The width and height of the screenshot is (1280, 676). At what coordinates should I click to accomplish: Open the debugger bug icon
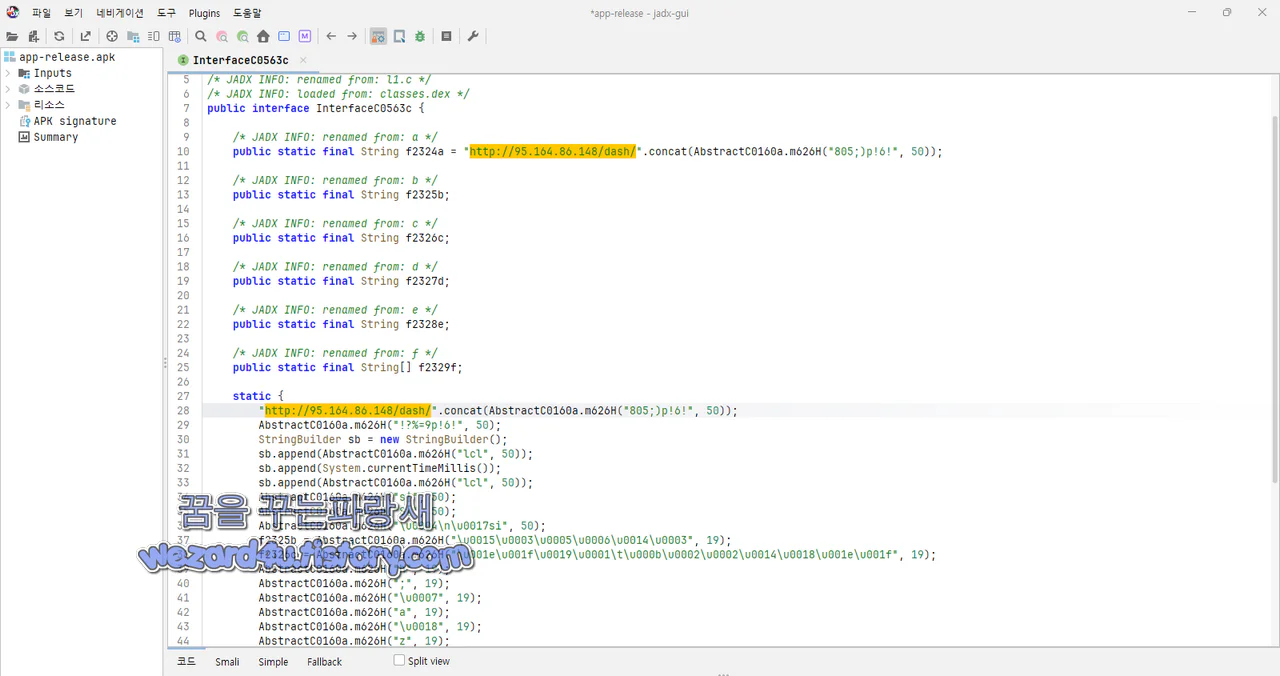420,36
